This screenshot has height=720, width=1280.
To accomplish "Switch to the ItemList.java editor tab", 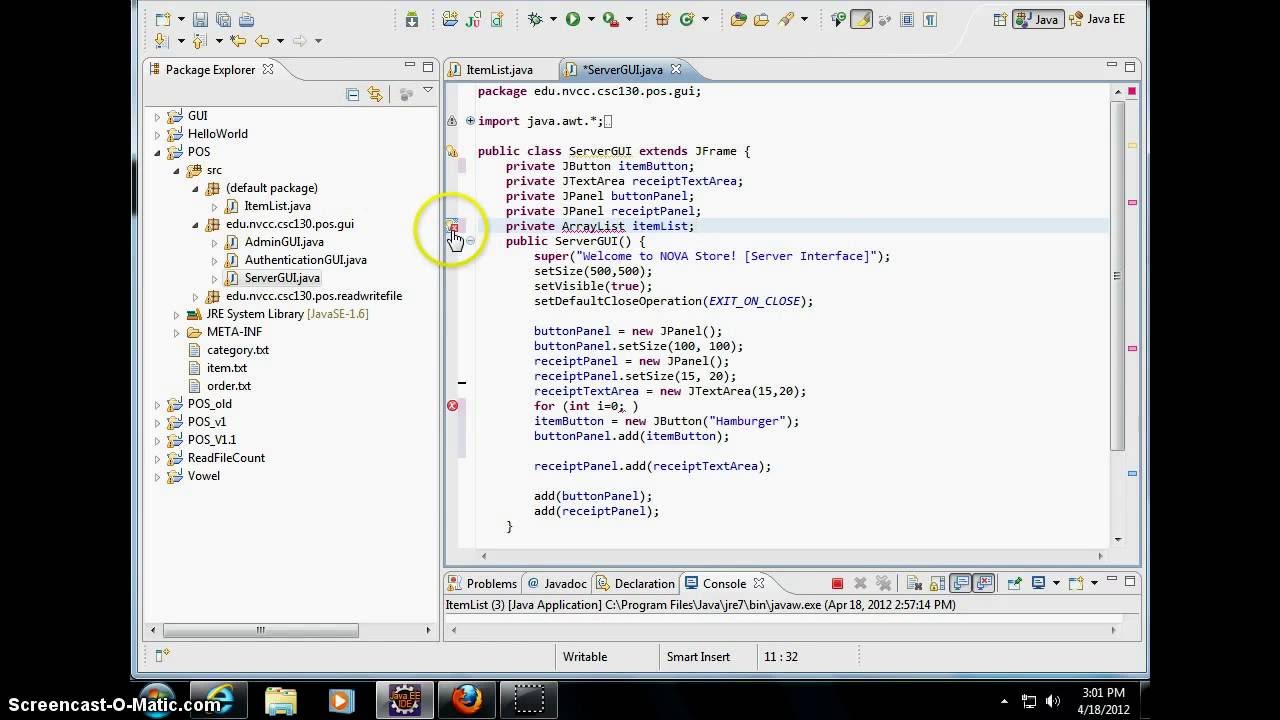I will coord(498,70).
